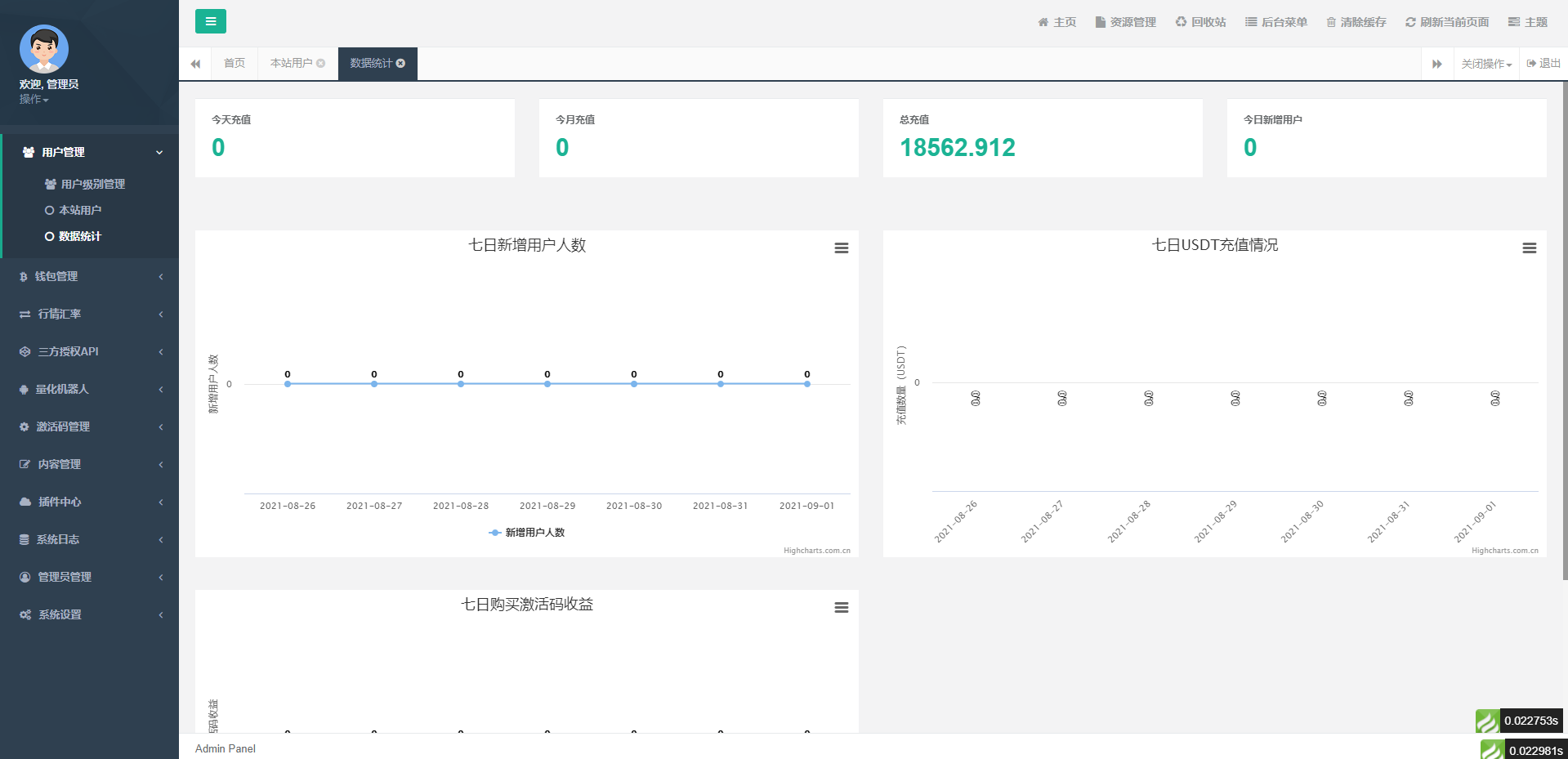Click the 回收站 recycle bin icon

[1200, 22]
